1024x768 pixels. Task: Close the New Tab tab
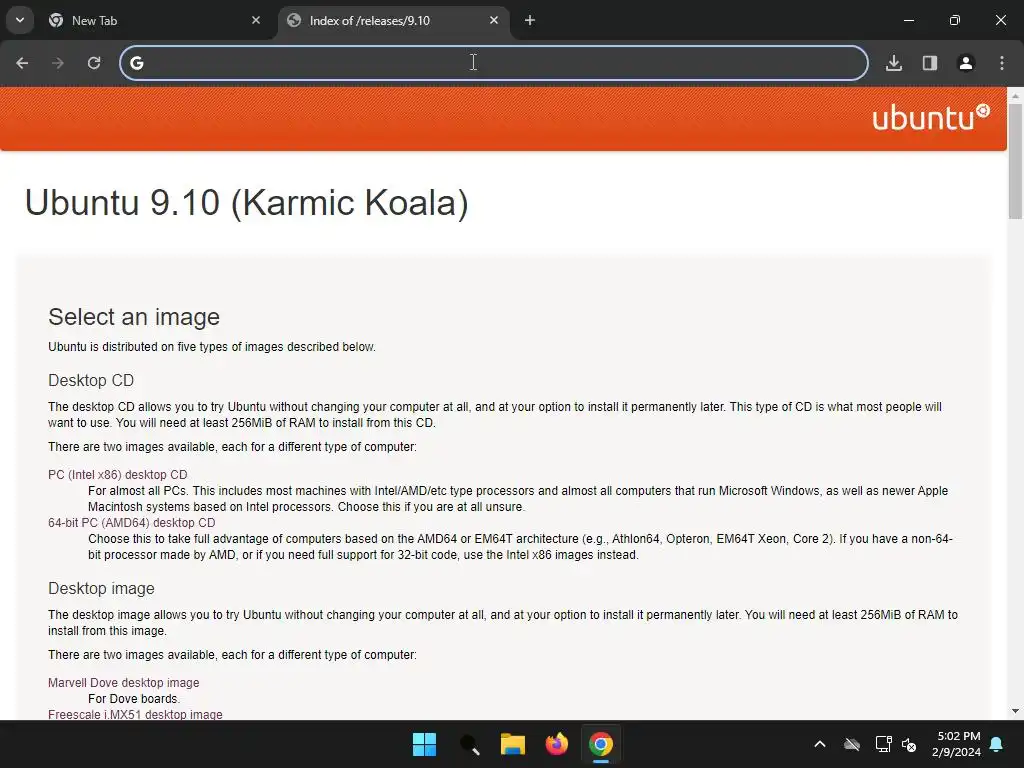click(x=256, y=20)
